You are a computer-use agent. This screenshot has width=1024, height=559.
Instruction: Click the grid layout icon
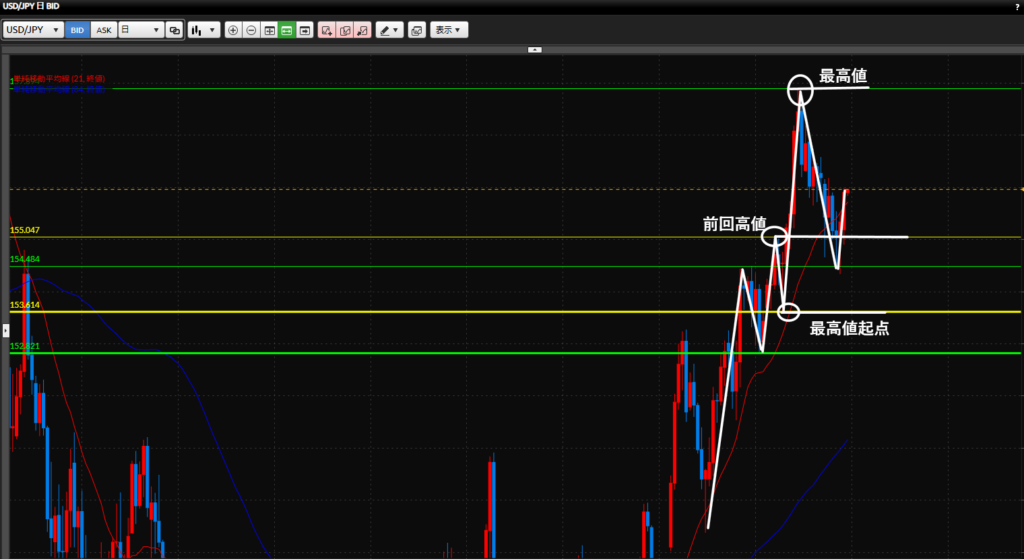coord(269,30)
